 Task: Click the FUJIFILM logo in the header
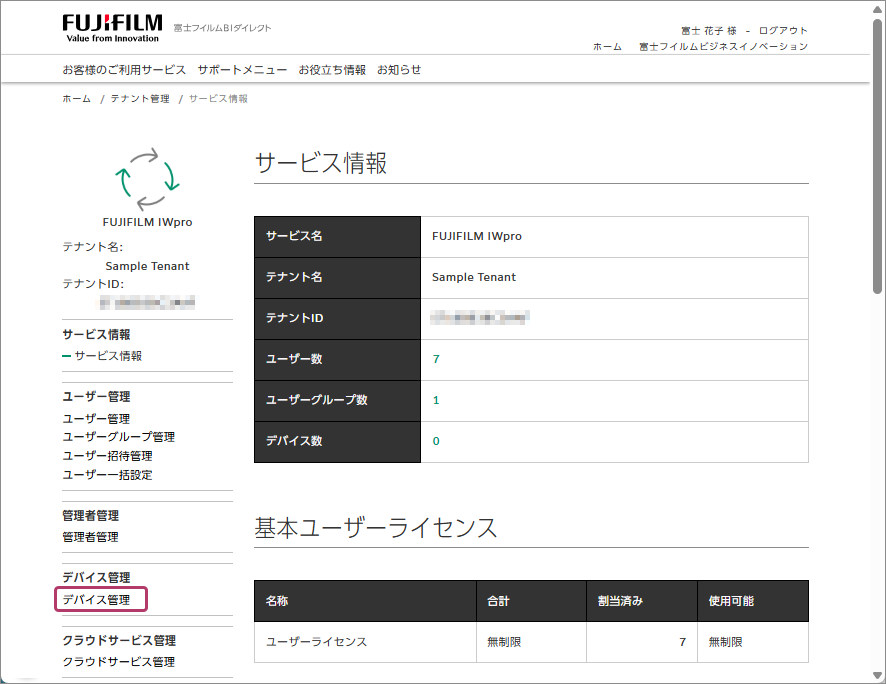110,27
